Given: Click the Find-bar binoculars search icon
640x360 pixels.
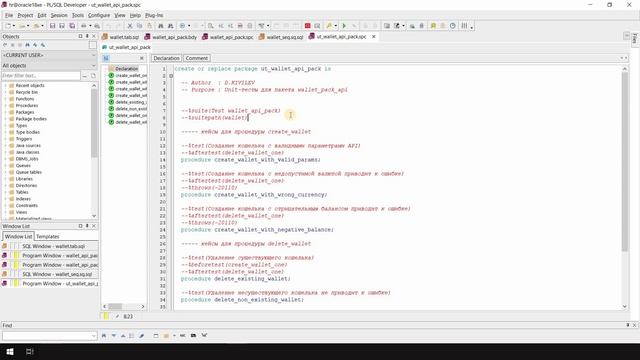Looking at the screenshot, I should pos(104,336).
